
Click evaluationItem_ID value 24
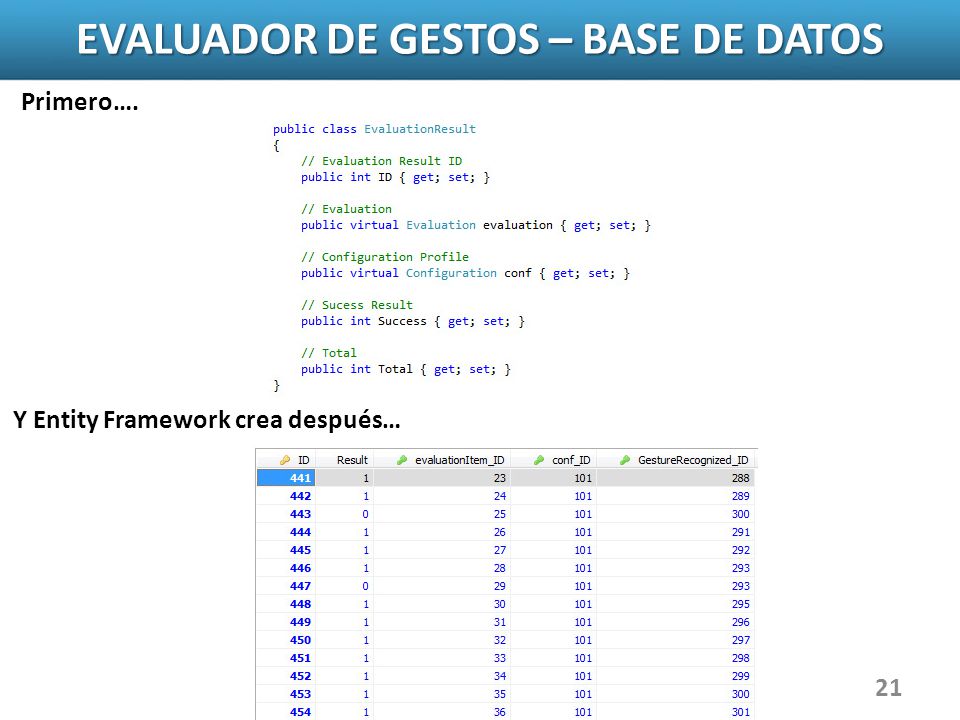(500, 496)
